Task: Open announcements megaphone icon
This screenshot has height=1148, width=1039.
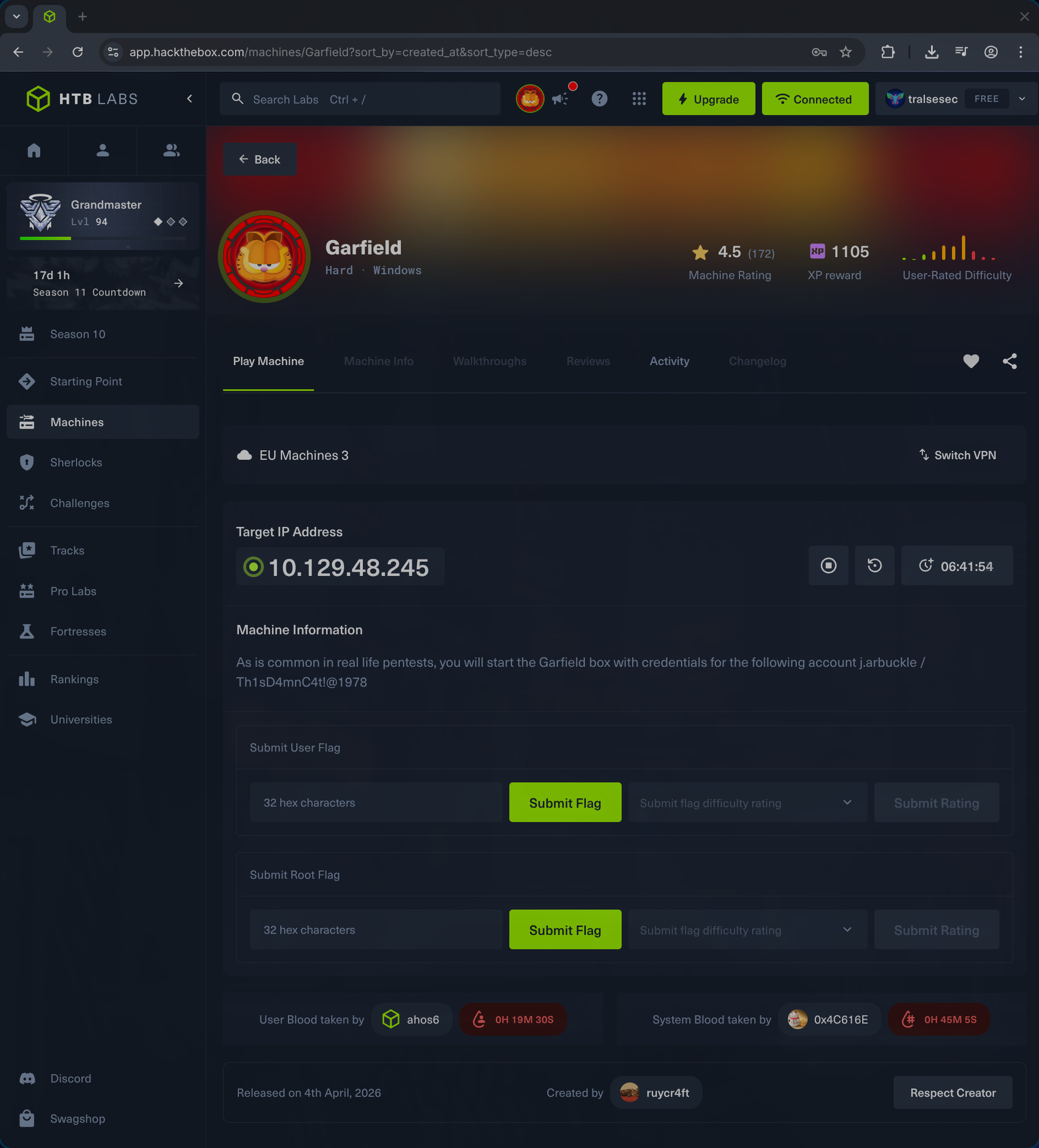Action: click(x=560, y=99)
